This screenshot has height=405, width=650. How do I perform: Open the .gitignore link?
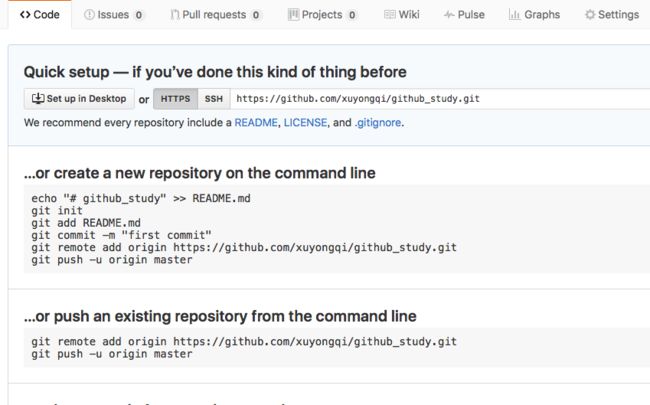coord(378,123)
